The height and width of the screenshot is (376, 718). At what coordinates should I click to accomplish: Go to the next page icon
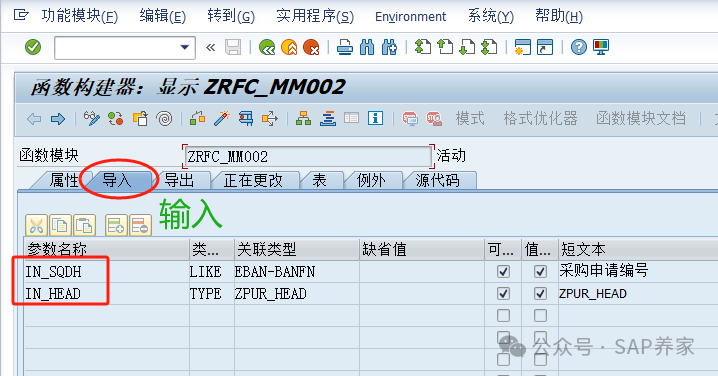pos(467,47)
